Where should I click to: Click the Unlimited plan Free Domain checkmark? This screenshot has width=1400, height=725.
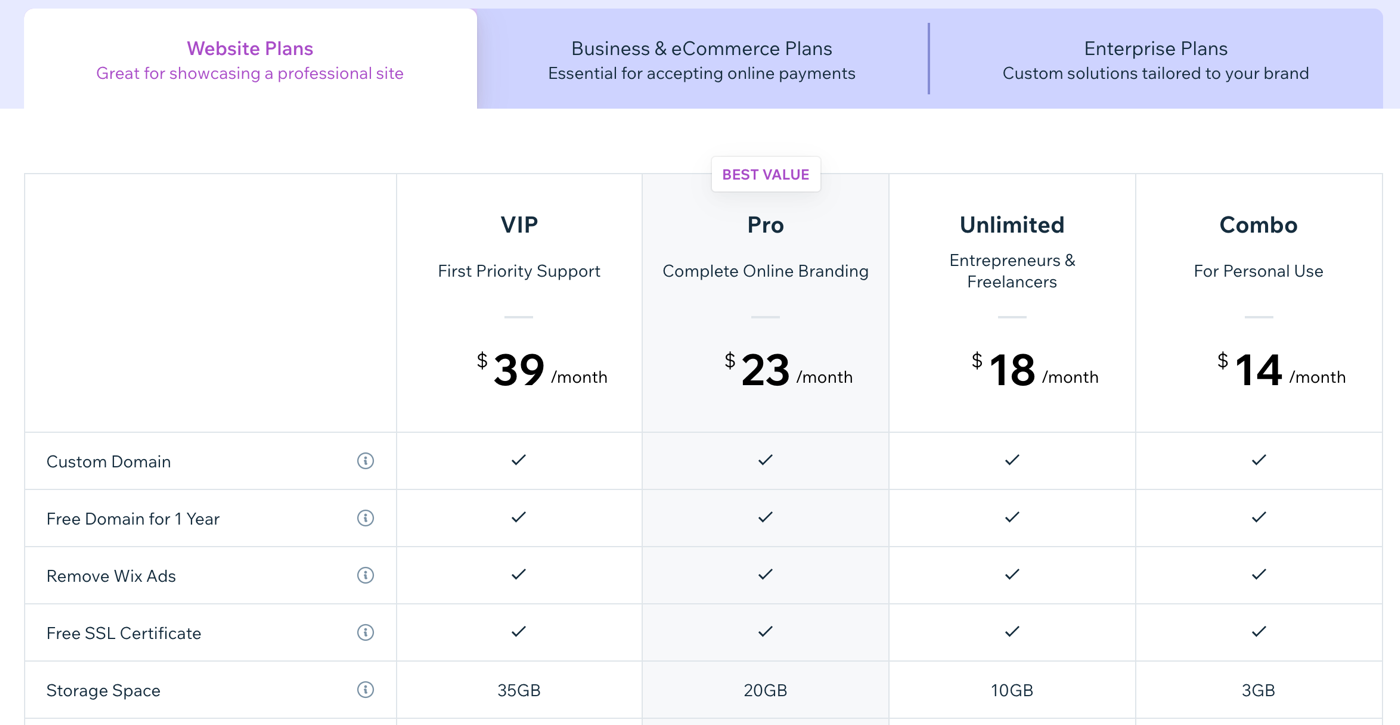coord(1012,517)
